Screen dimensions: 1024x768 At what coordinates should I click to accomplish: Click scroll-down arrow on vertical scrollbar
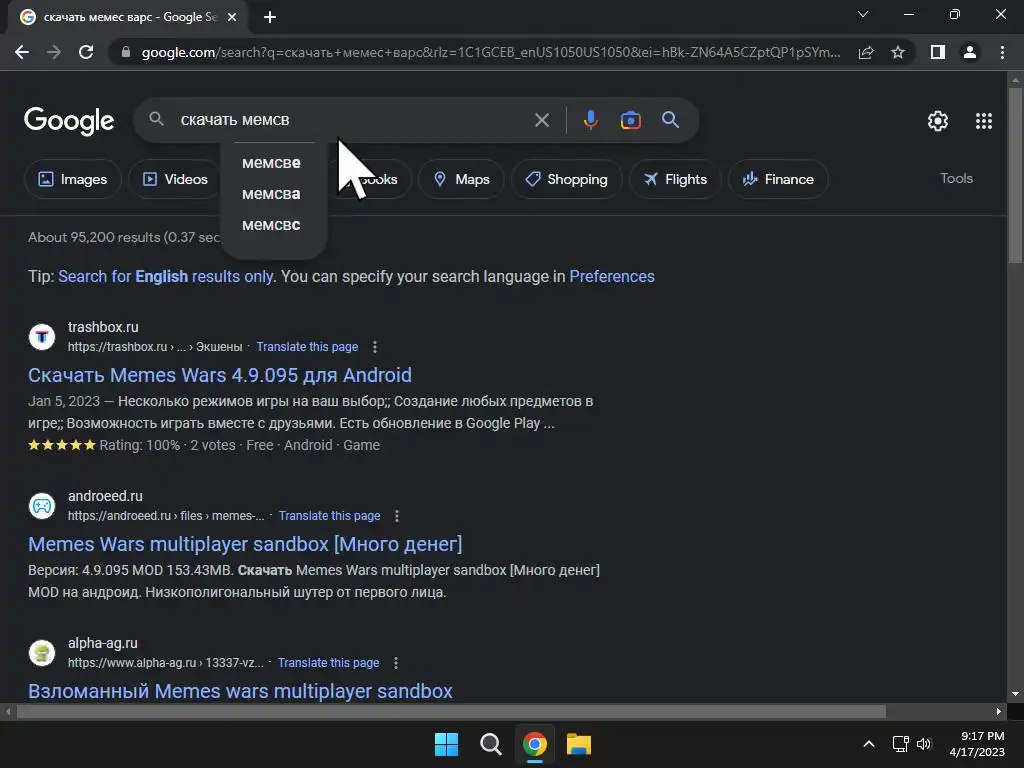(1015, 694)
